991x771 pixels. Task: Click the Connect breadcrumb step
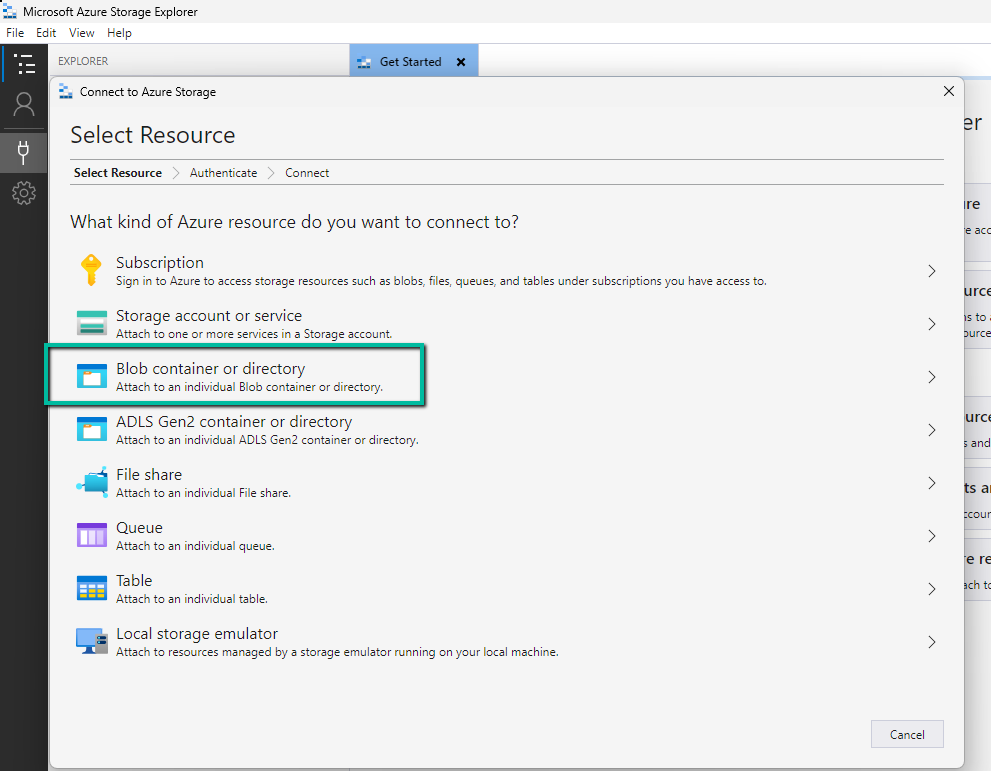click(307, 173)
